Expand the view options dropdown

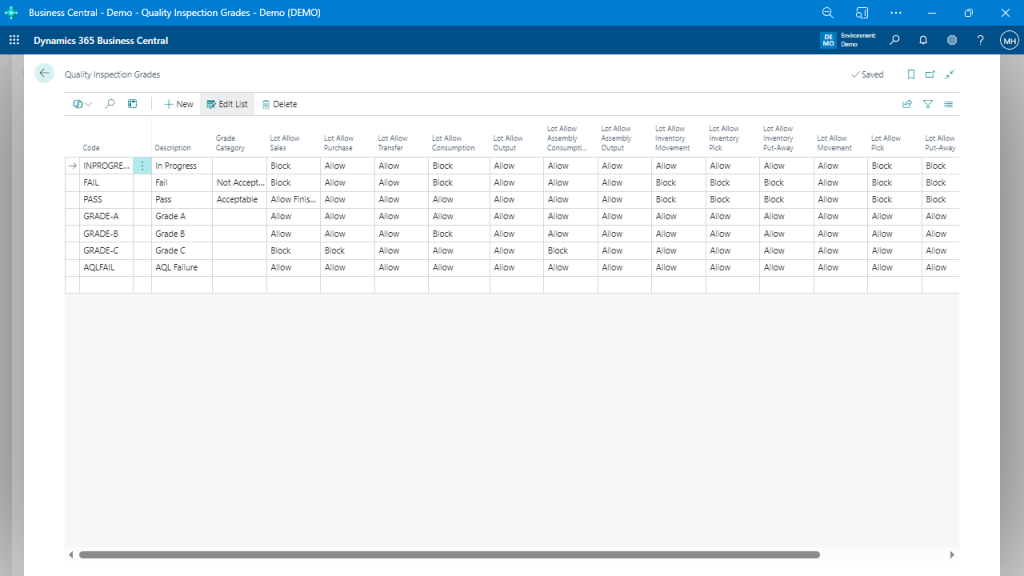pos(82,104)
